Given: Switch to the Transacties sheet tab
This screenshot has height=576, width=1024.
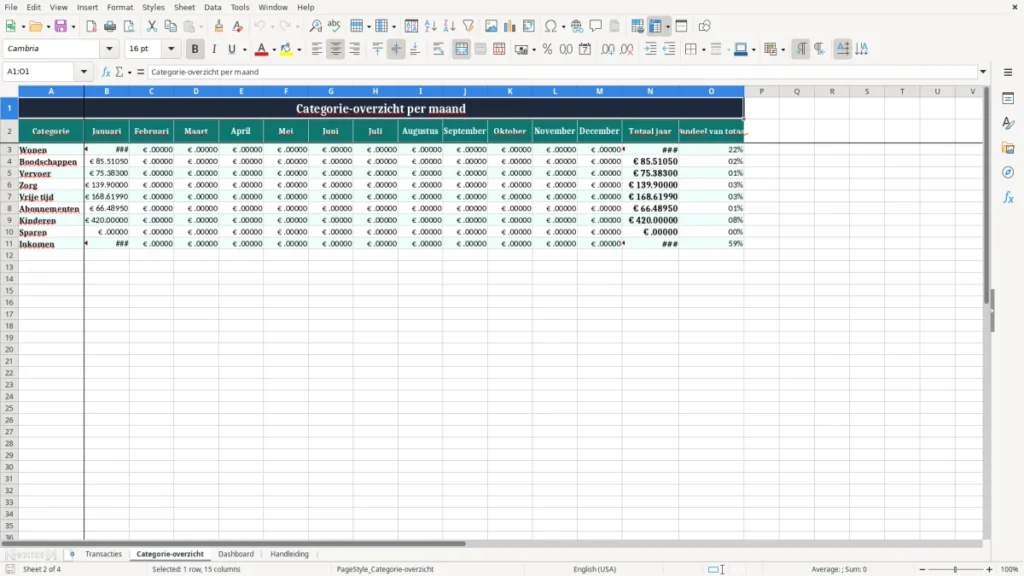Looking at the screenshot, I should pos(103,554).
